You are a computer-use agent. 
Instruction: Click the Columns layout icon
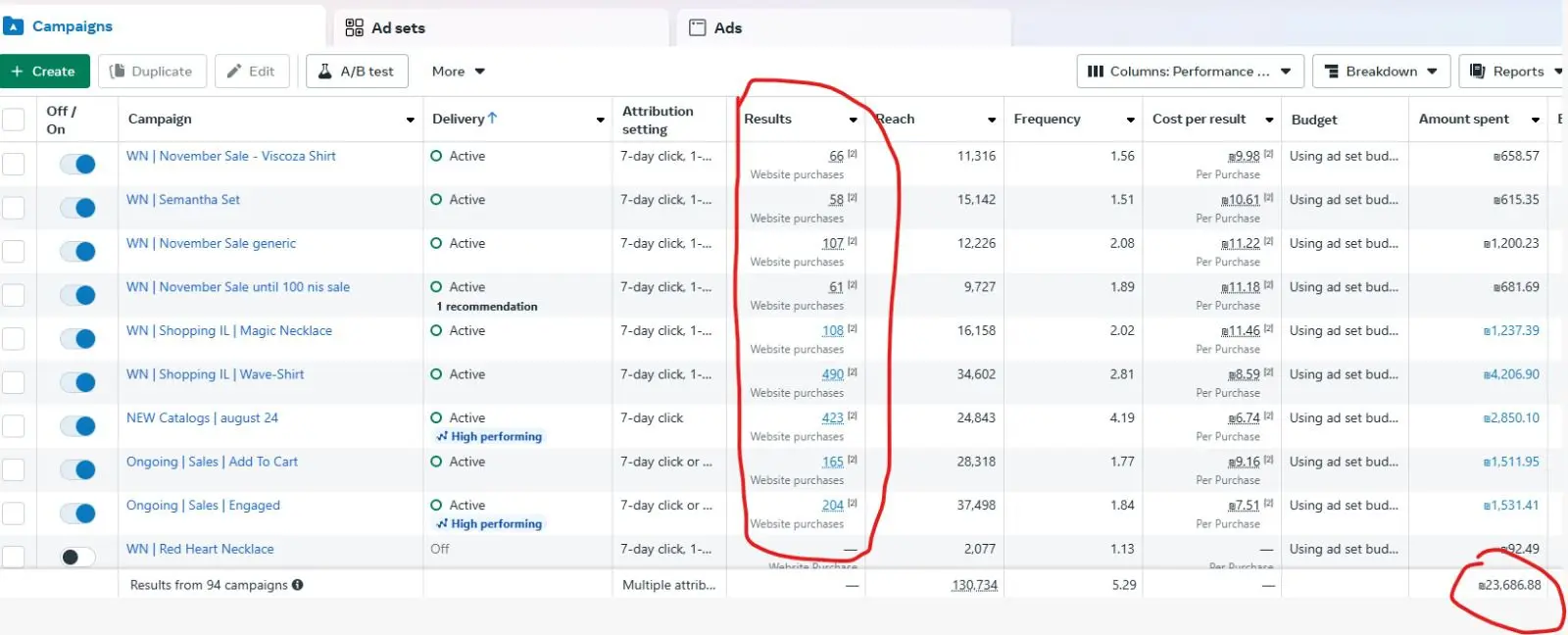pos(1096,72)
